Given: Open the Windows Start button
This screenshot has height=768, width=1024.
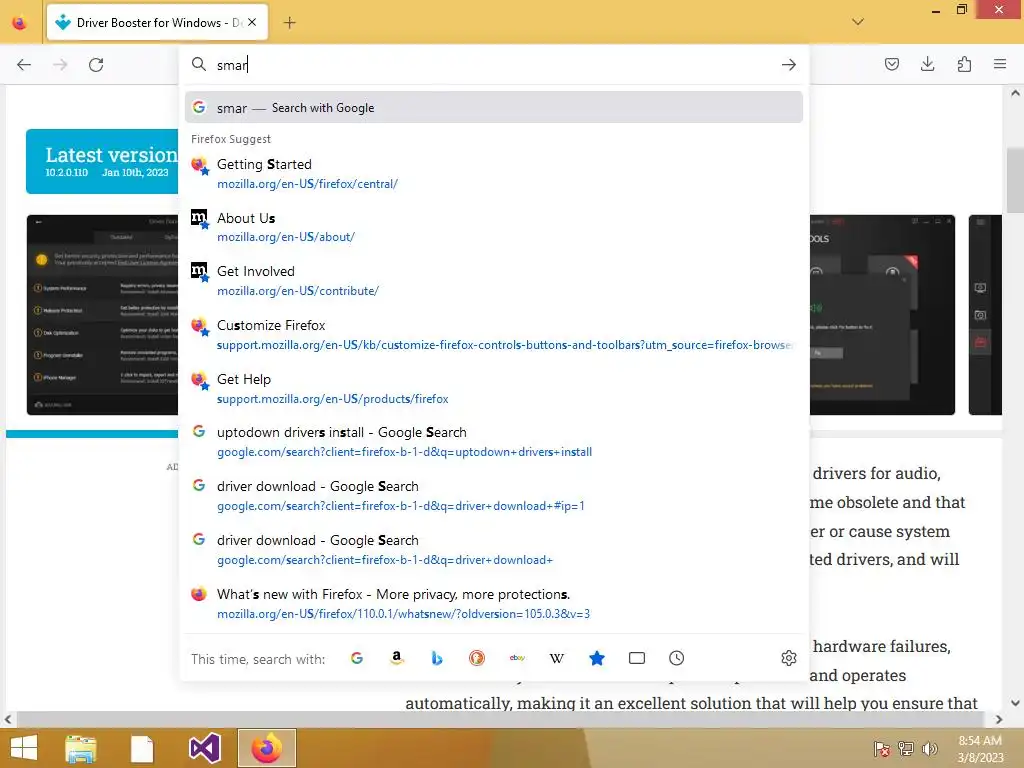Looking at the screenshot, I should 24,748.
